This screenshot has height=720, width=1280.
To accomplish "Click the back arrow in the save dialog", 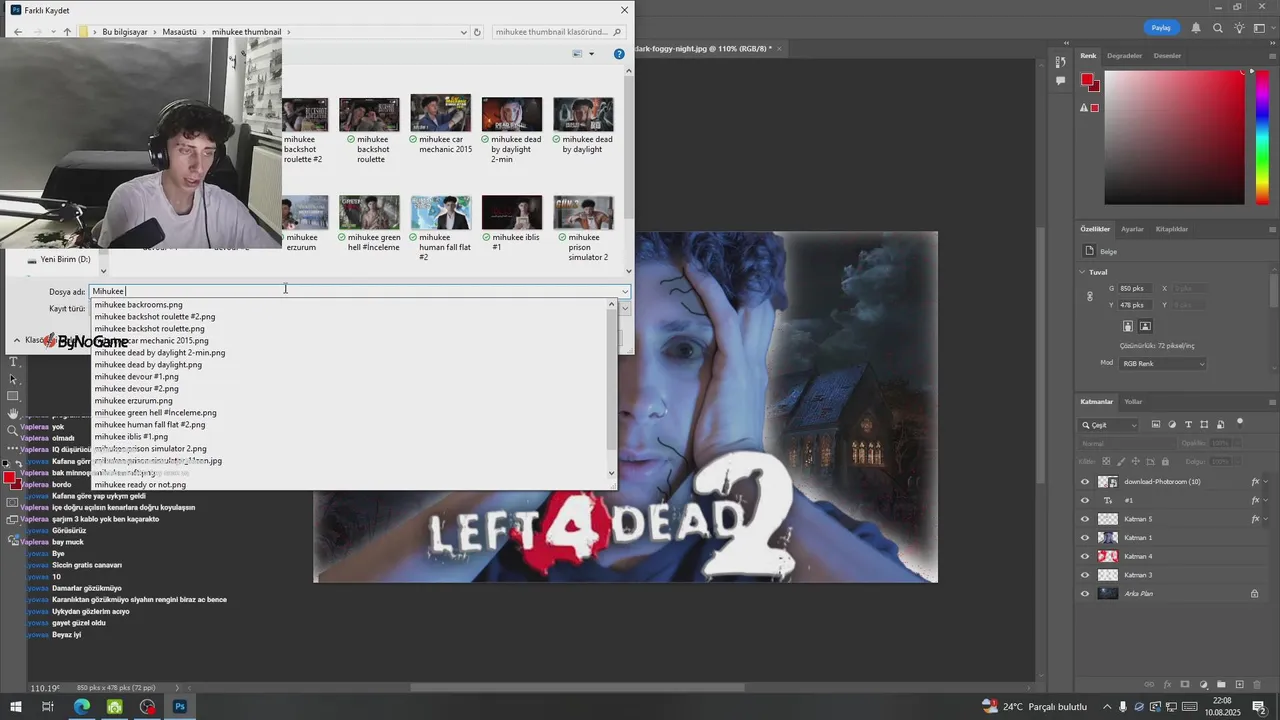I will [18, 32].
